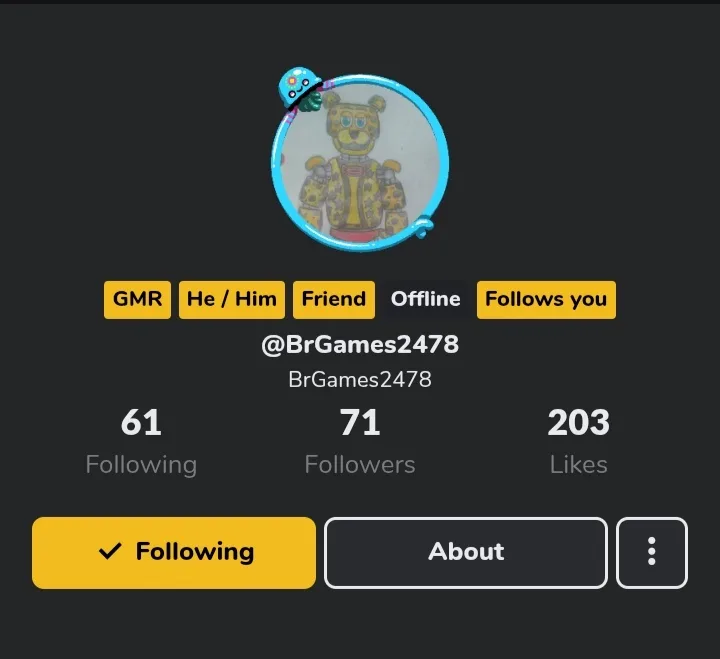Click the Friend tag
Screen dimensions: 720x659
pyautogui.click(x=334, y=299)
